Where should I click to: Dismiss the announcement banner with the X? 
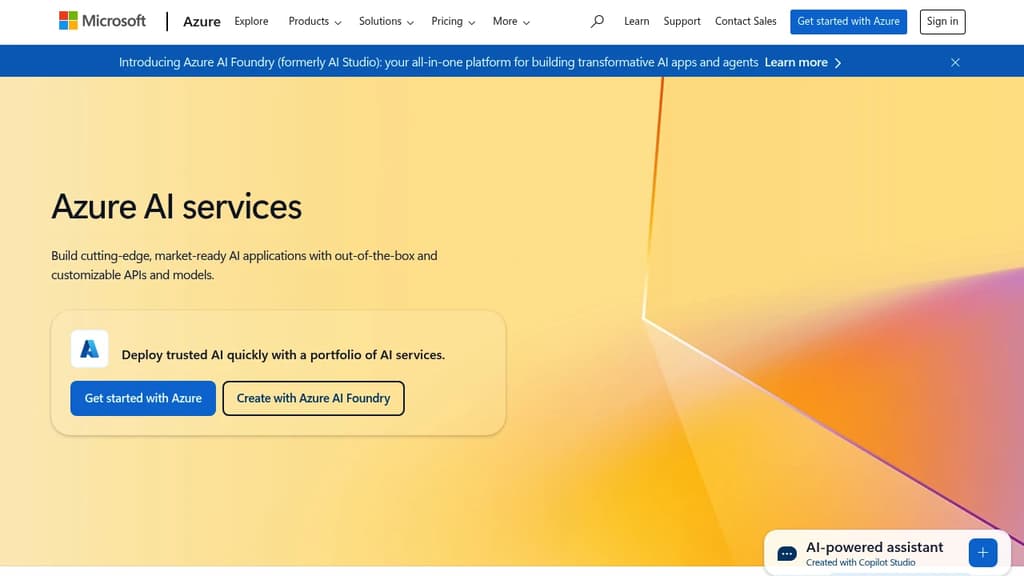[x=955, y=63]
